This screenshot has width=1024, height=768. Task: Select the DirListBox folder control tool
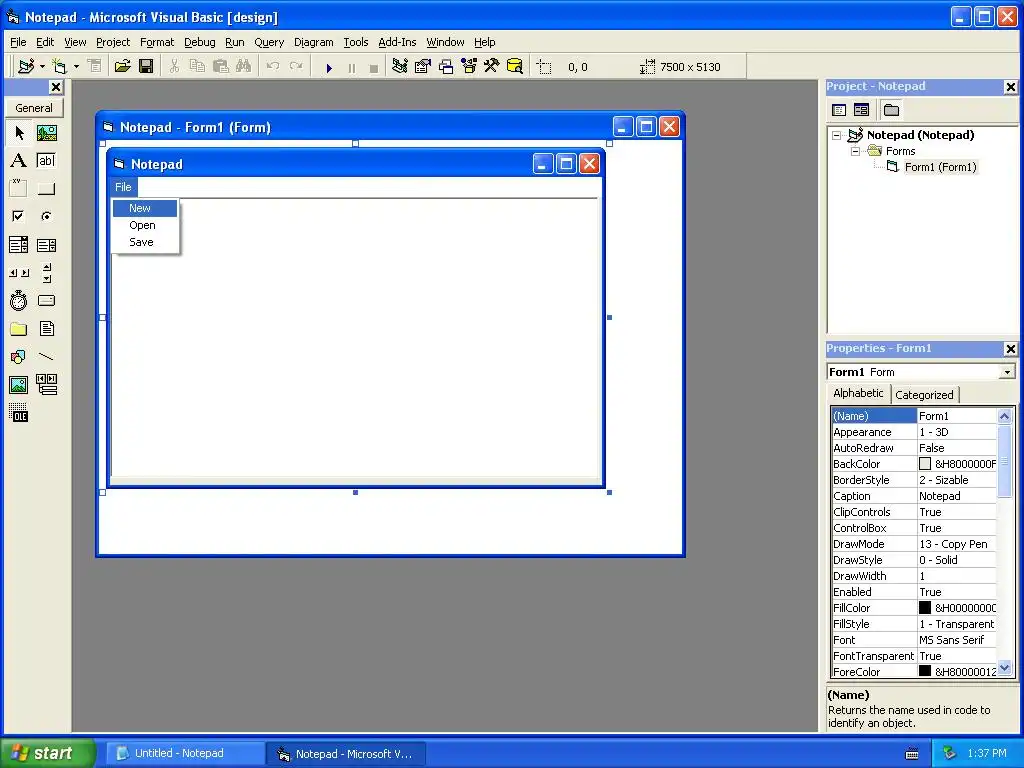point(19,328)
